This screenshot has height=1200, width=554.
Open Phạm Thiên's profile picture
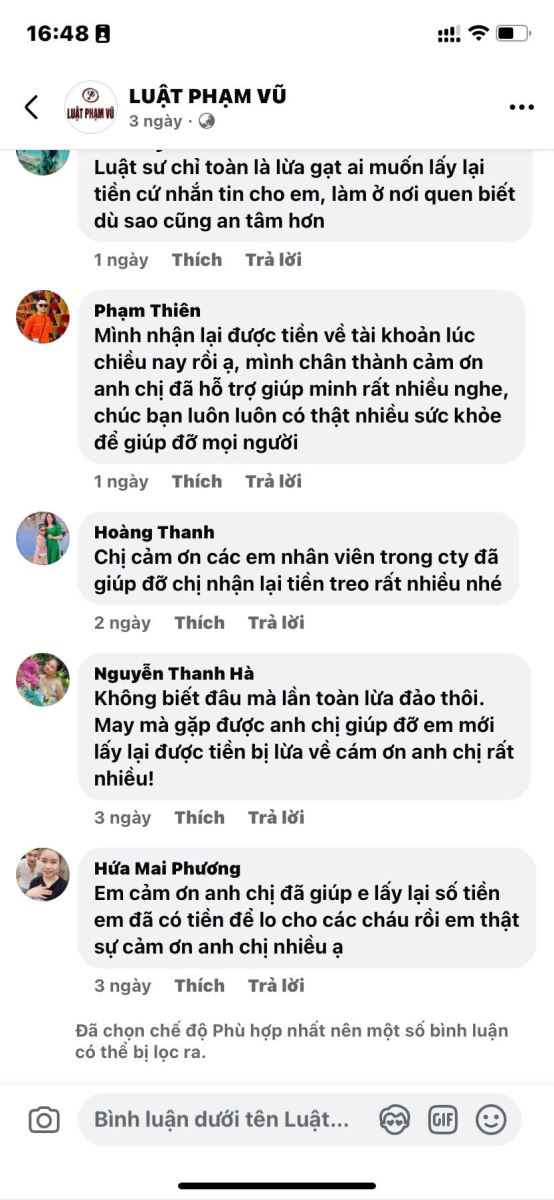pos(43,317)
